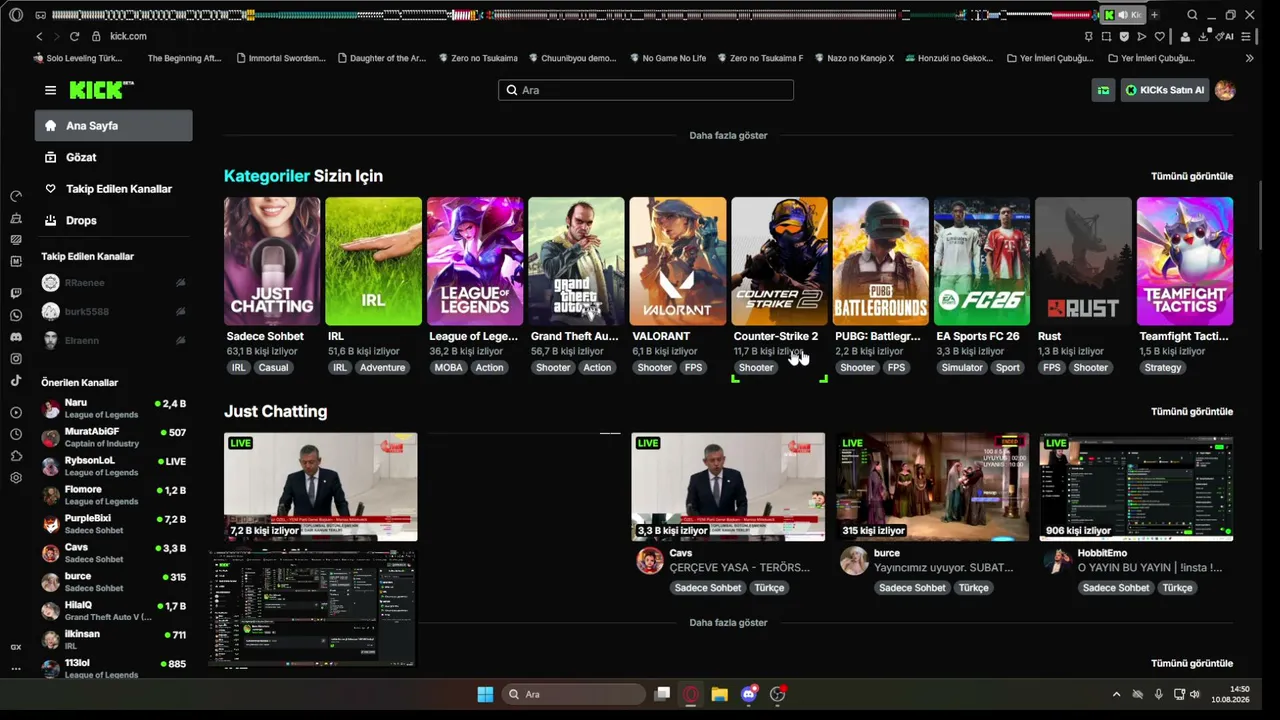Select the Shooter tag under Counter-Strike 2

(756, 367)
